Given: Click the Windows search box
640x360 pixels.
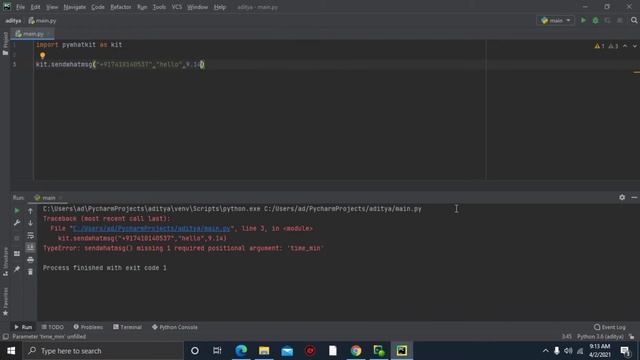Looking at the screenshot, I should tap(103, 351).
